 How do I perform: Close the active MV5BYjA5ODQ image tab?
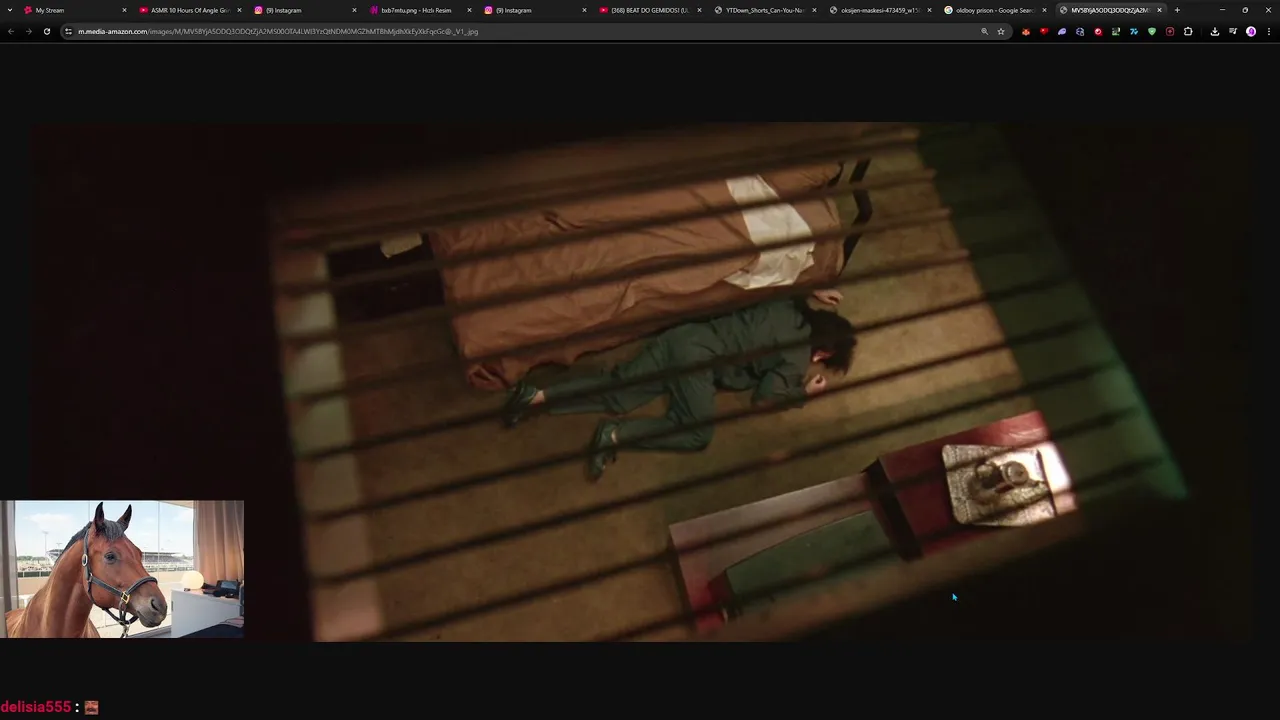pyautogui.click(x=1159, y=10)
